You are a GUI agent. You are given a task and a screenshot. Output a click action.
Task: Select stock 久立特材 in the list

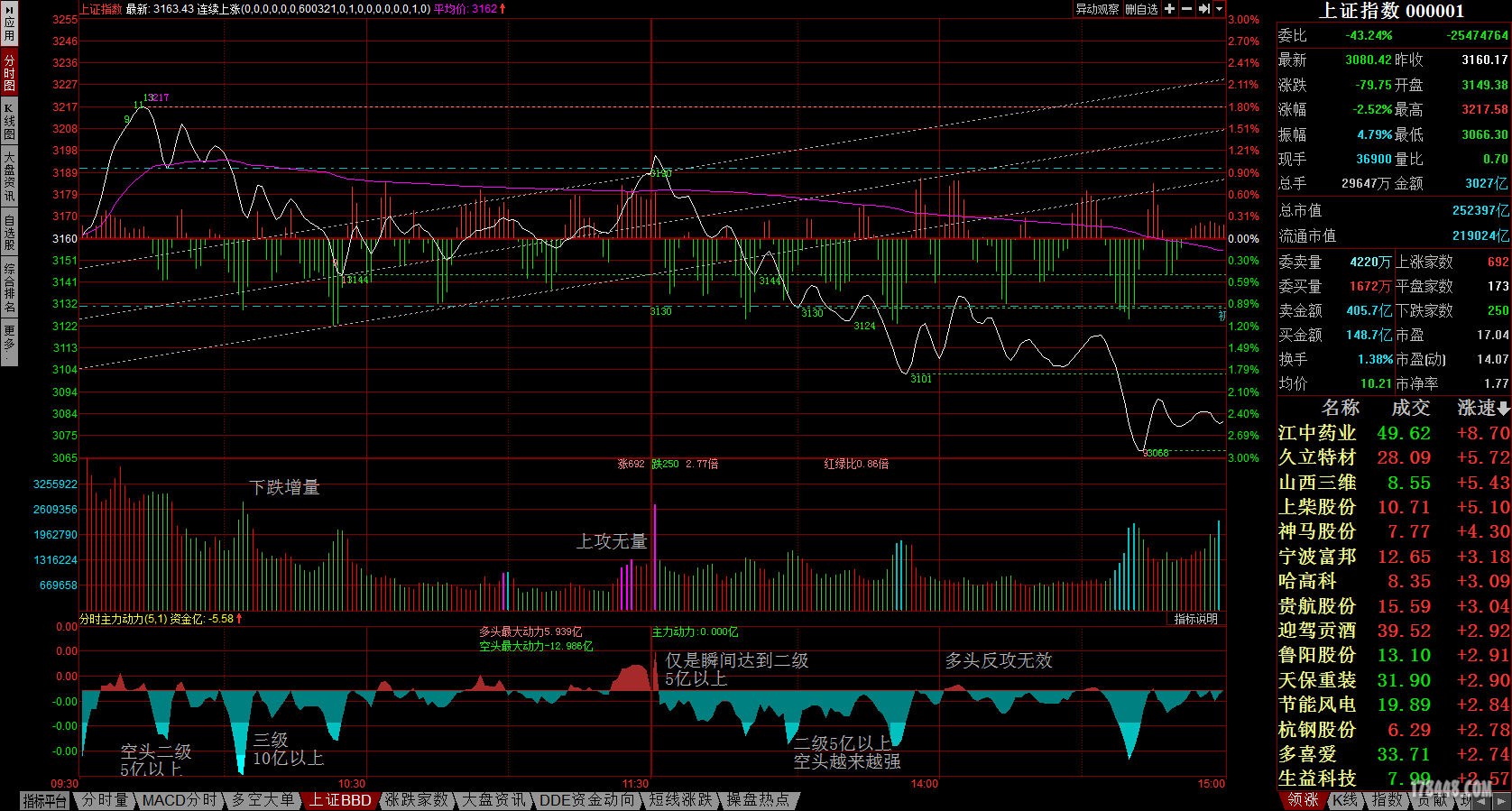coord(1394,457)
